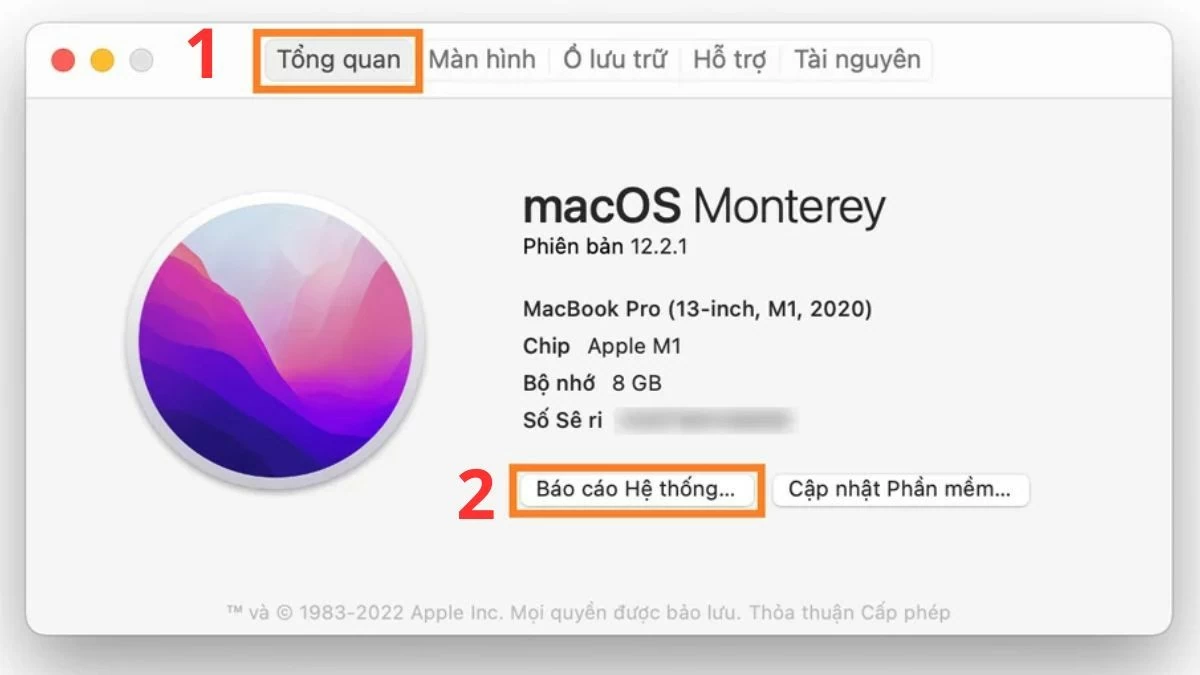Image resolution: width=1200 pixels, height=675 pixels.
Task: Switch to the Màn hình tab
Action: tap(481, 59)
